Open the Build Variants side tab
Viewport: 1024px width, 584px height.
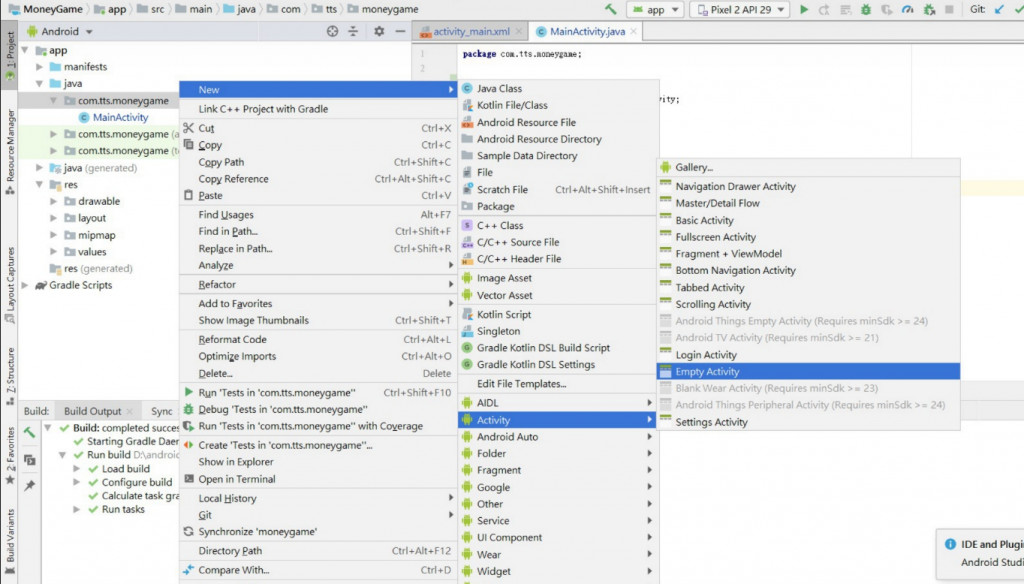(10, 542)
